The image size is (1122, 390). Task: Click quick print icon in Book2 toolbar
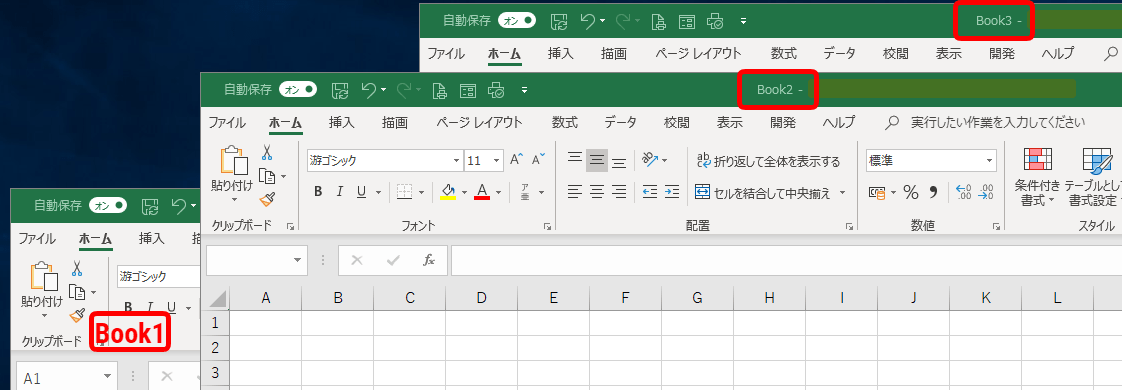[x=496, y=90]
